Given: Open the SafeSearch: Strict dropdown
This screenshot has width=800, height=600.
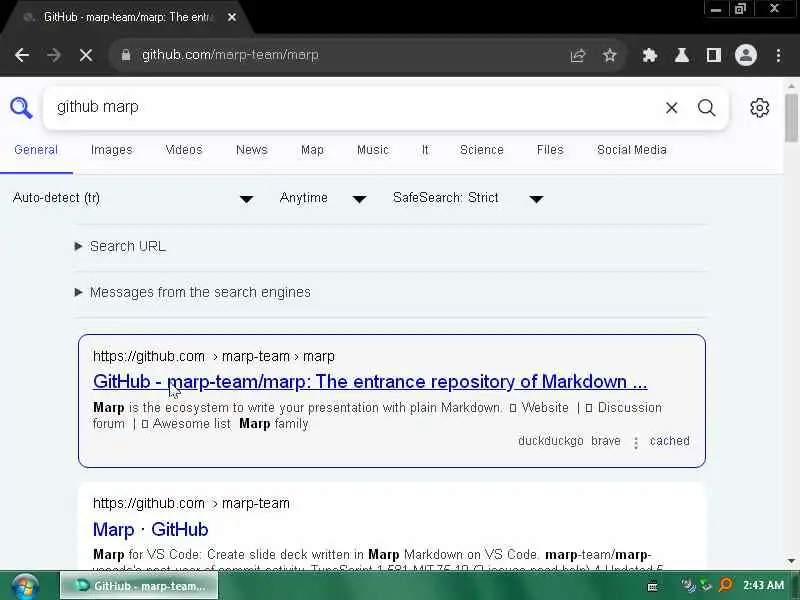Looking at the screenshot, I should click(468, 198).
